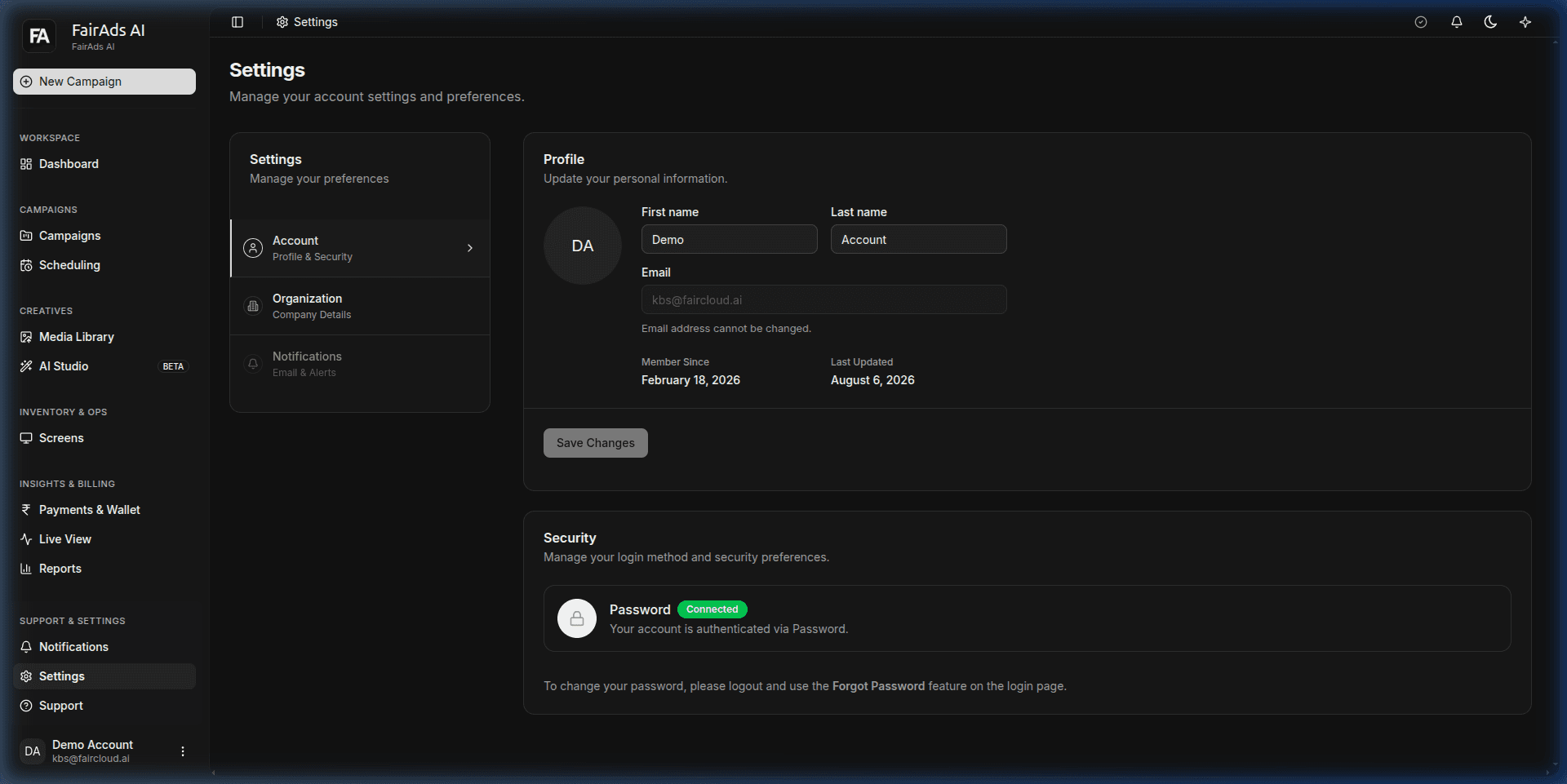Start a New Campaign

104,82
